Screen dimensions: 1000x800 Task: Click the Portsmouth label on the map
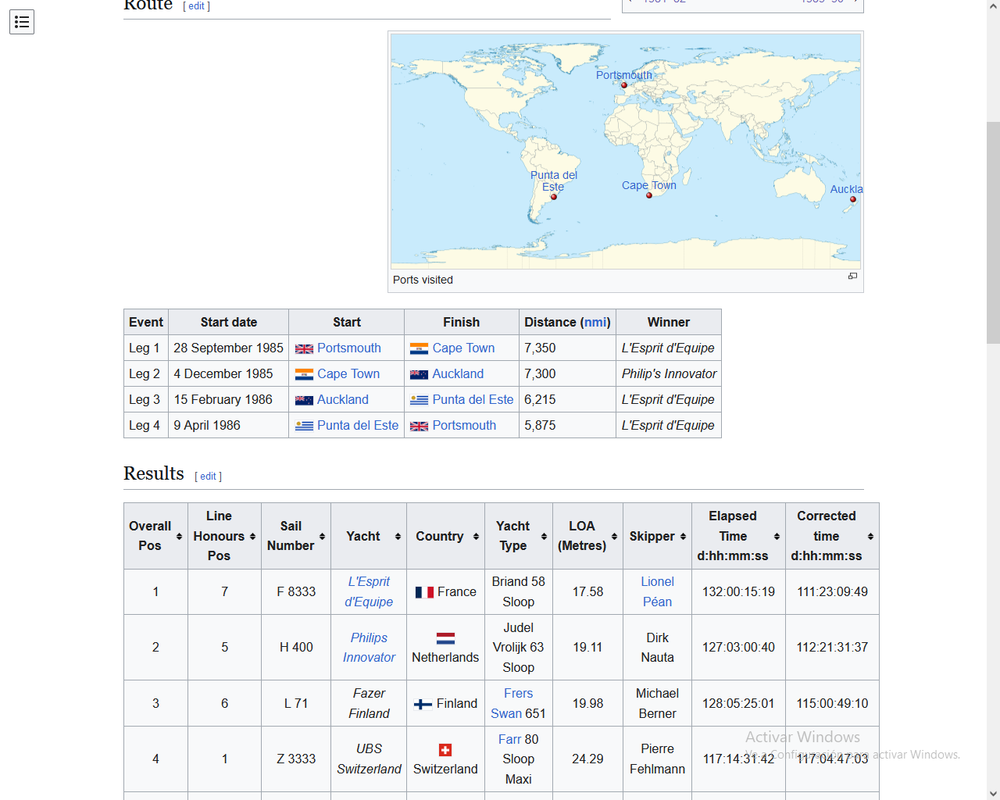[624, 75]
